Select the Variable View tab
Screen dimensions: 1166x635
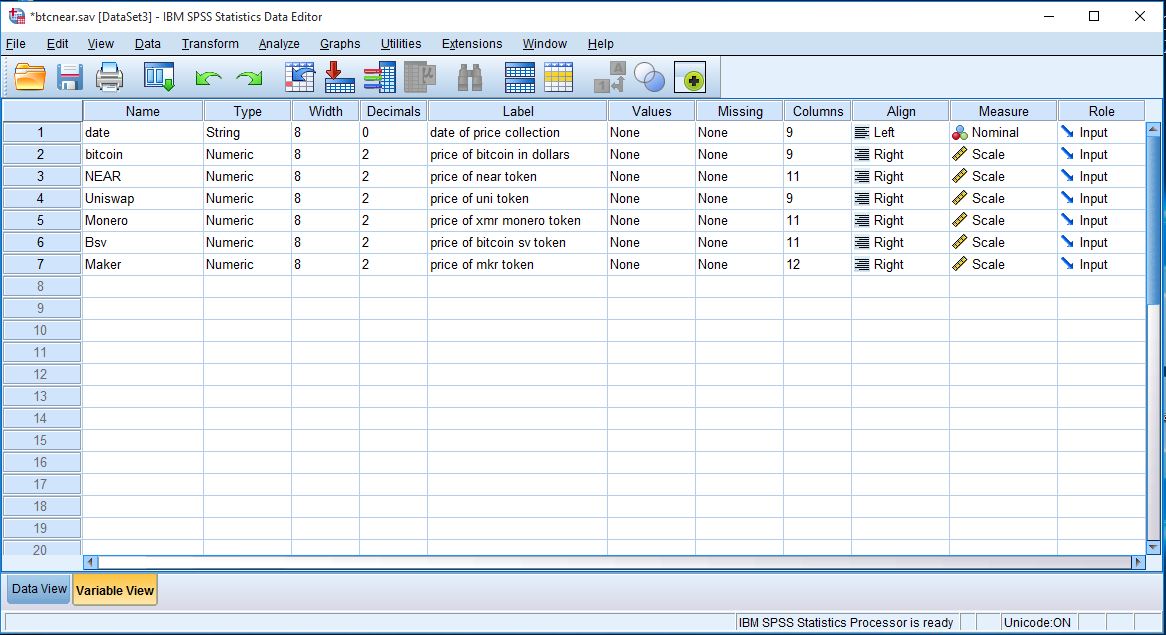coord(115,590)
